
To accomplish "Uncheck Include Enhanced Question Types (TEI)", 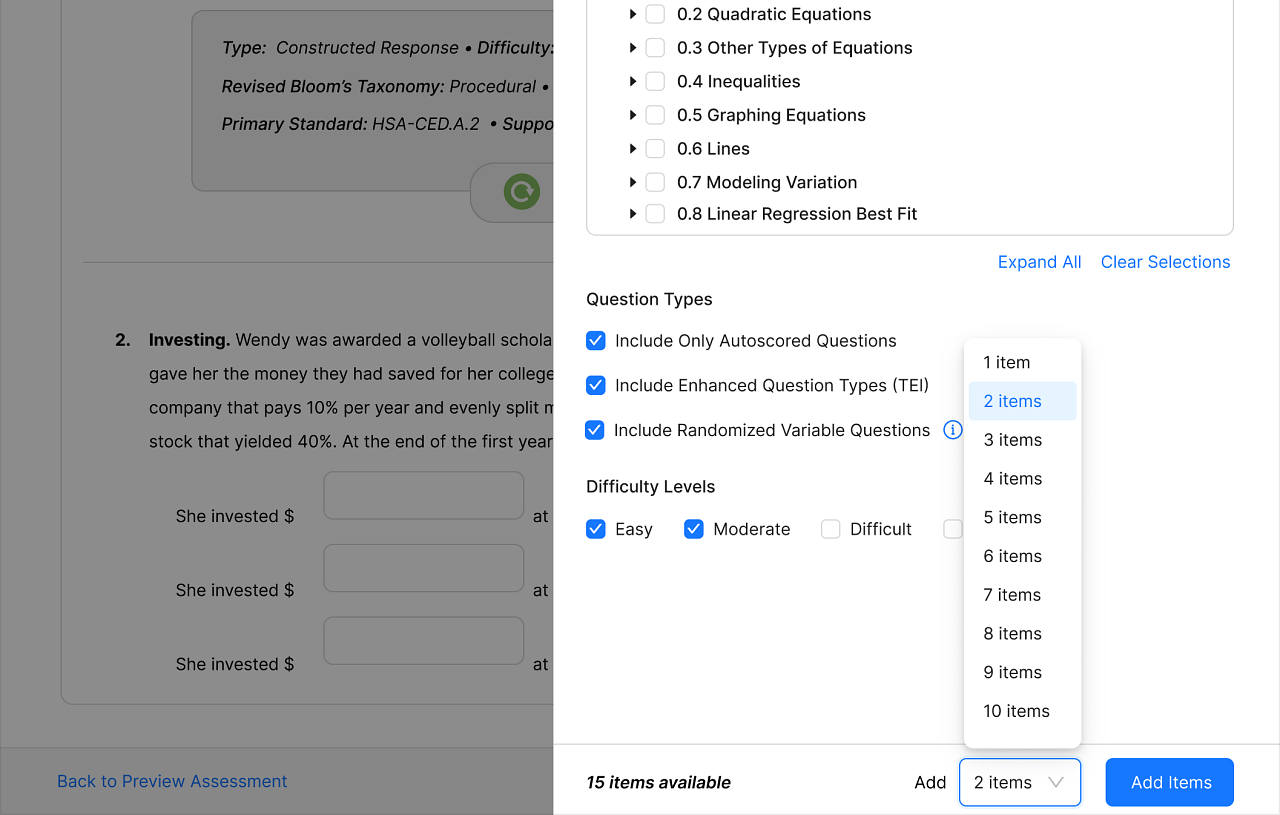I will (x=595, y=385).
